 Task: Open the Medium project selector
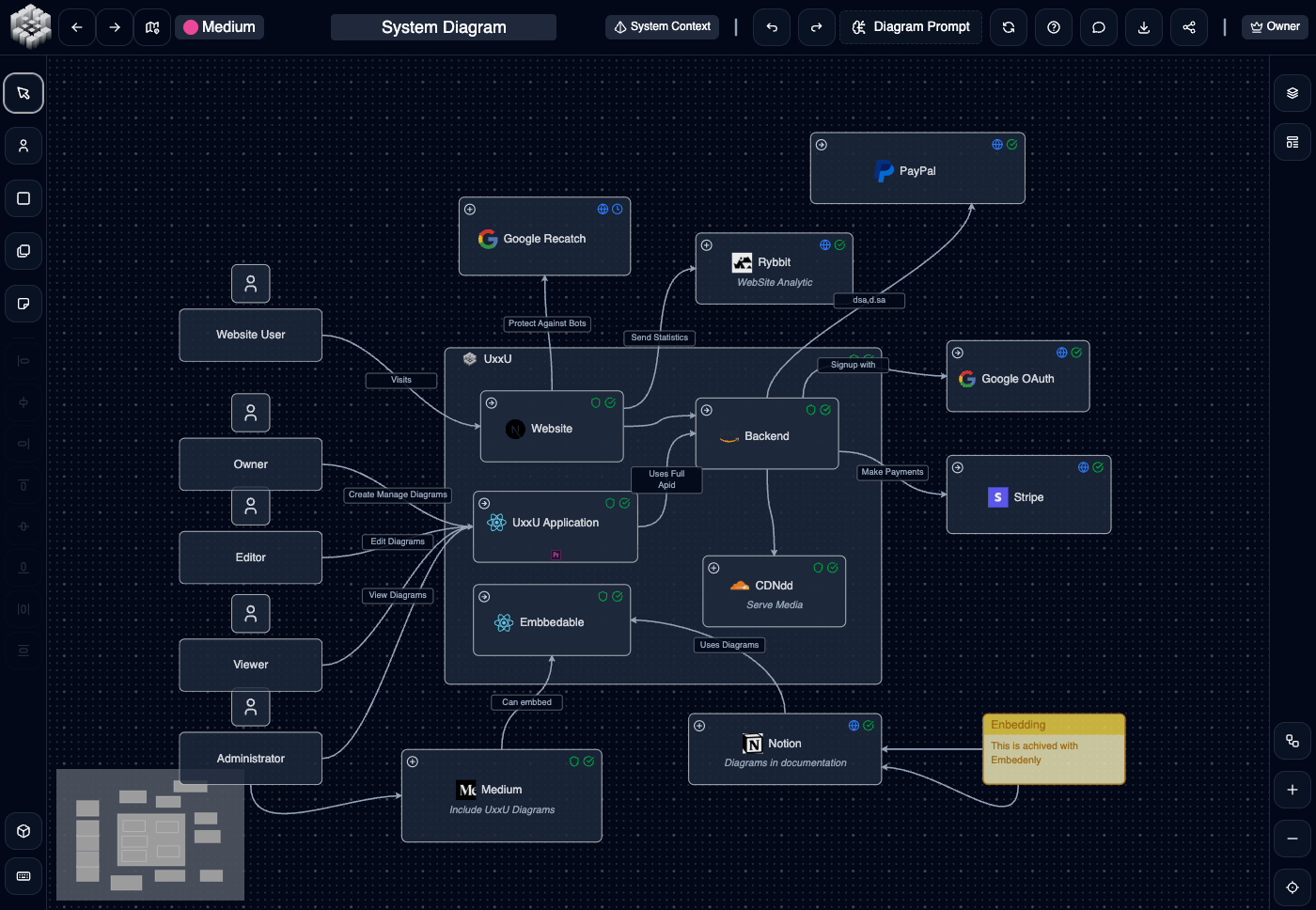pyautogui.click(x=220, y=27)
